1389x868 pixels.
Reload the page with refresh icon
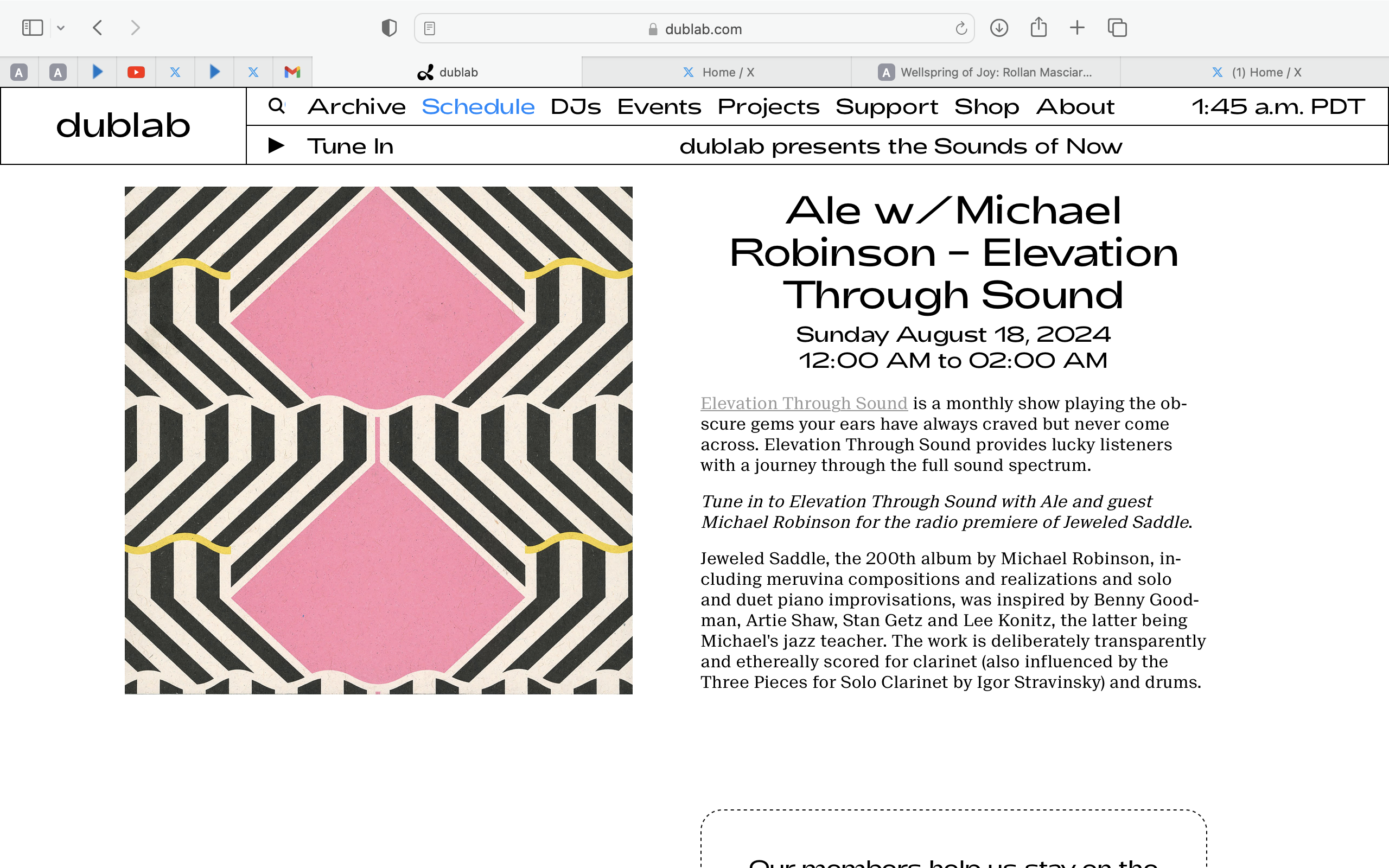(961, 28)
